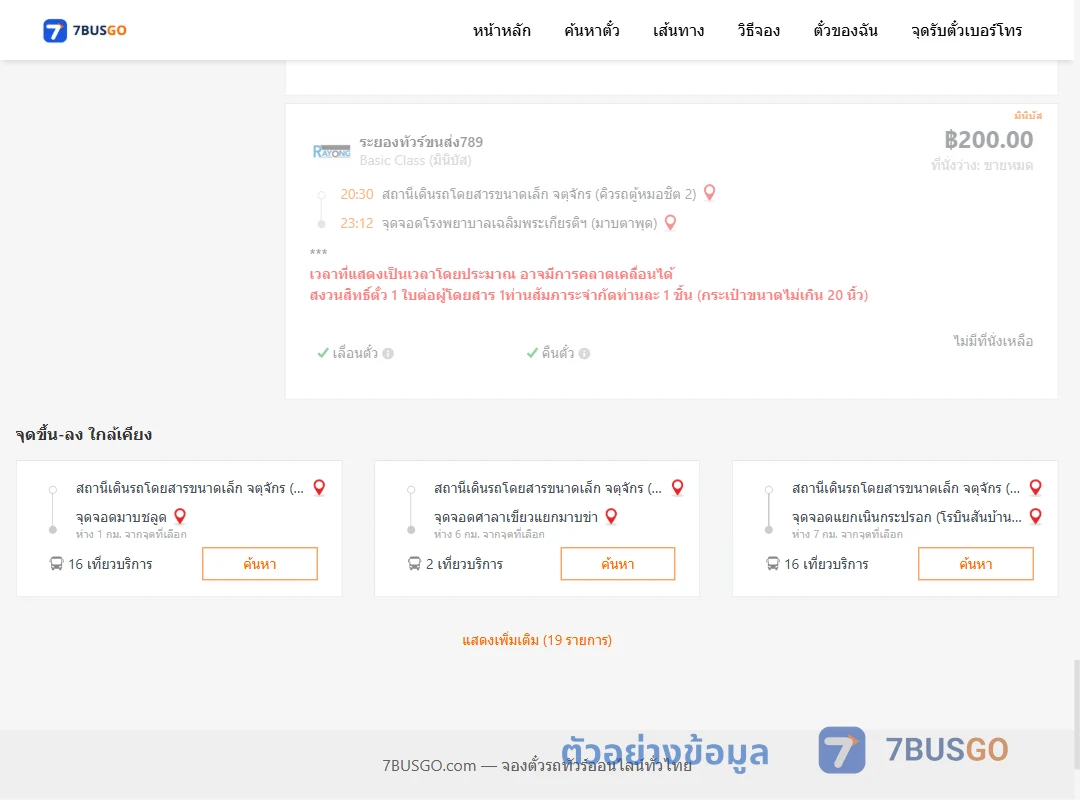Screen dimensions: 1080x800
Task: Click info icon beside เลื่อนตั๋ว
Action: coord(388,353)
